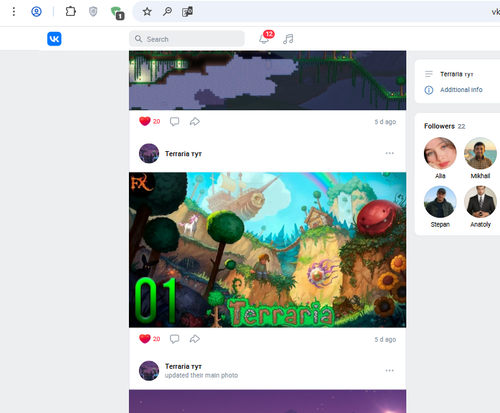Click the info circle icon beside Additional info
Viewport: 500px width, 413px height.
(x=429, y=90)
